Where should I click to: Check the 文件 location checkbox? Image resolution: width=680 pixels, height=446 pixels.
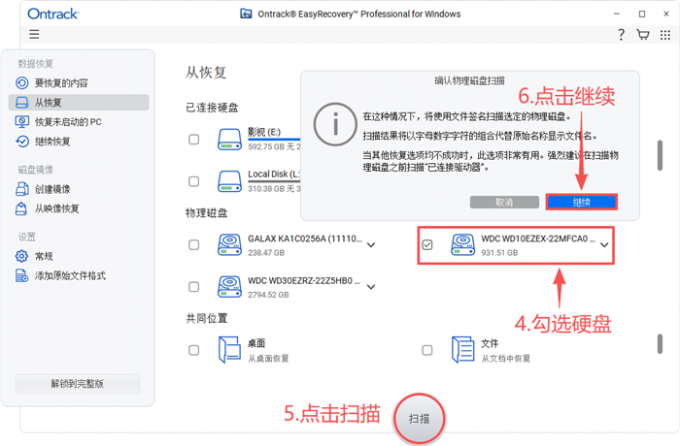(x=427, y=350)
